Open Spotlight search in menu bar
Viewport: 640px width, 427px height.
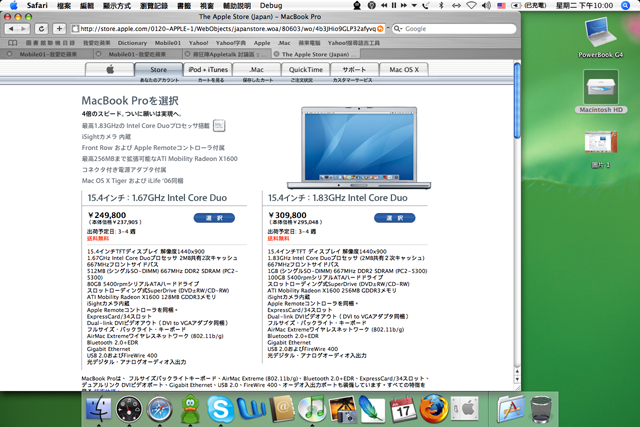pos(625,5)
